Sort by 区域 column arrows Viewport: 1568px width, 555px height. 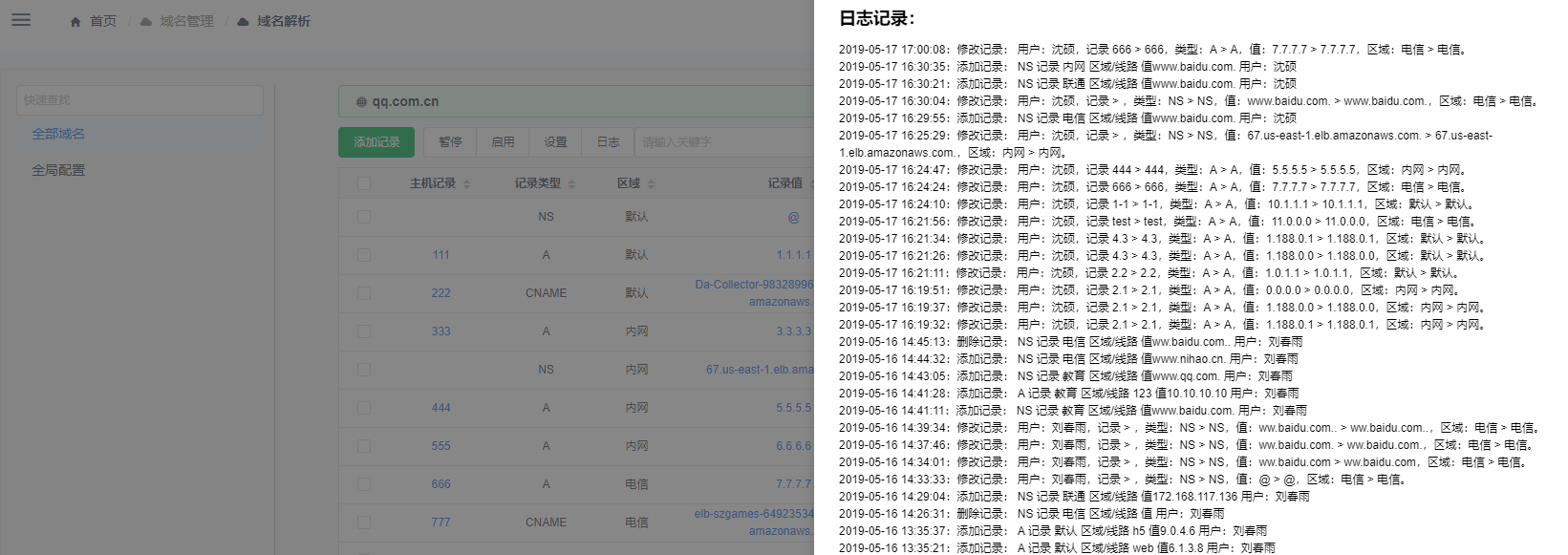(651, 183)
